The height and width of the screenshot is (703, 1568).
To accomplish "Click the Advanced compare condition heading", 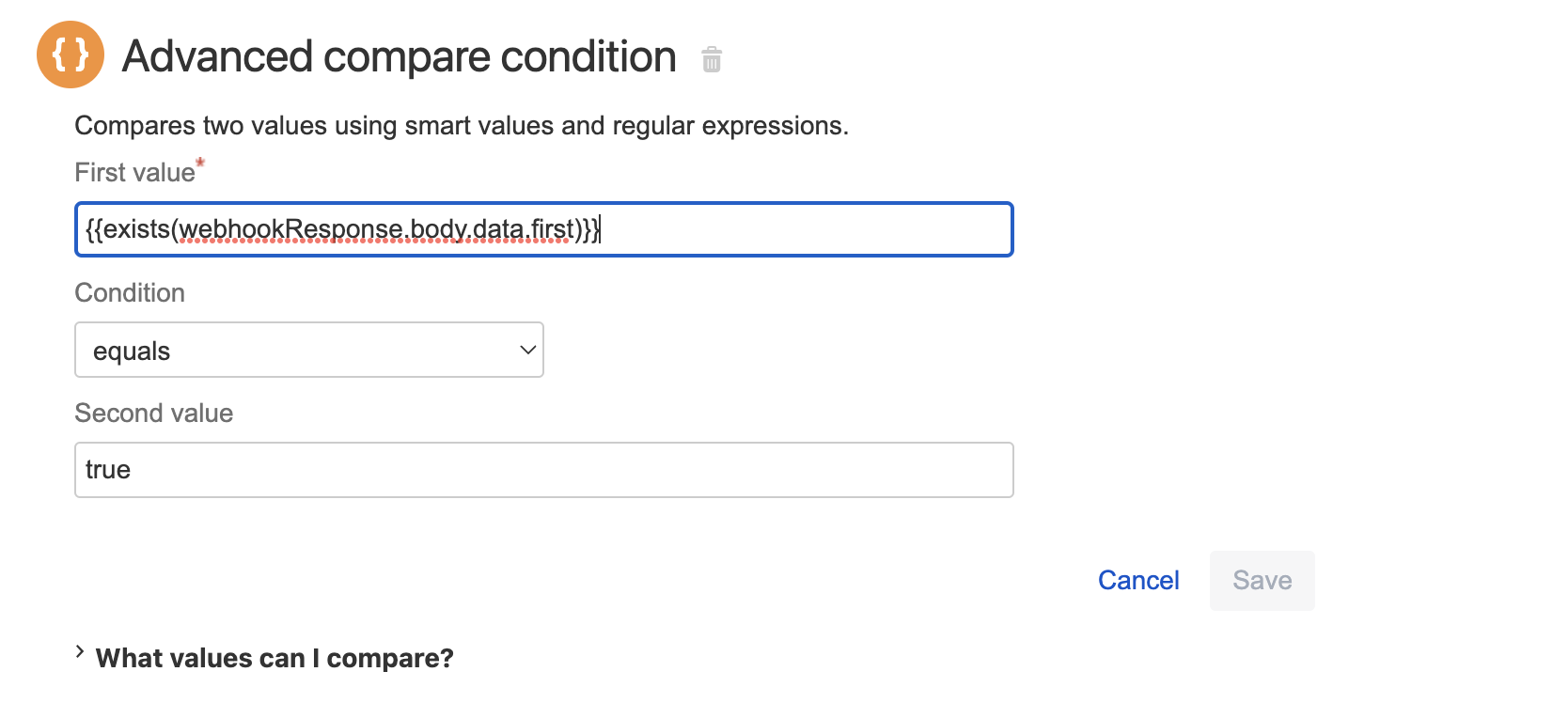I will point(399,56).
